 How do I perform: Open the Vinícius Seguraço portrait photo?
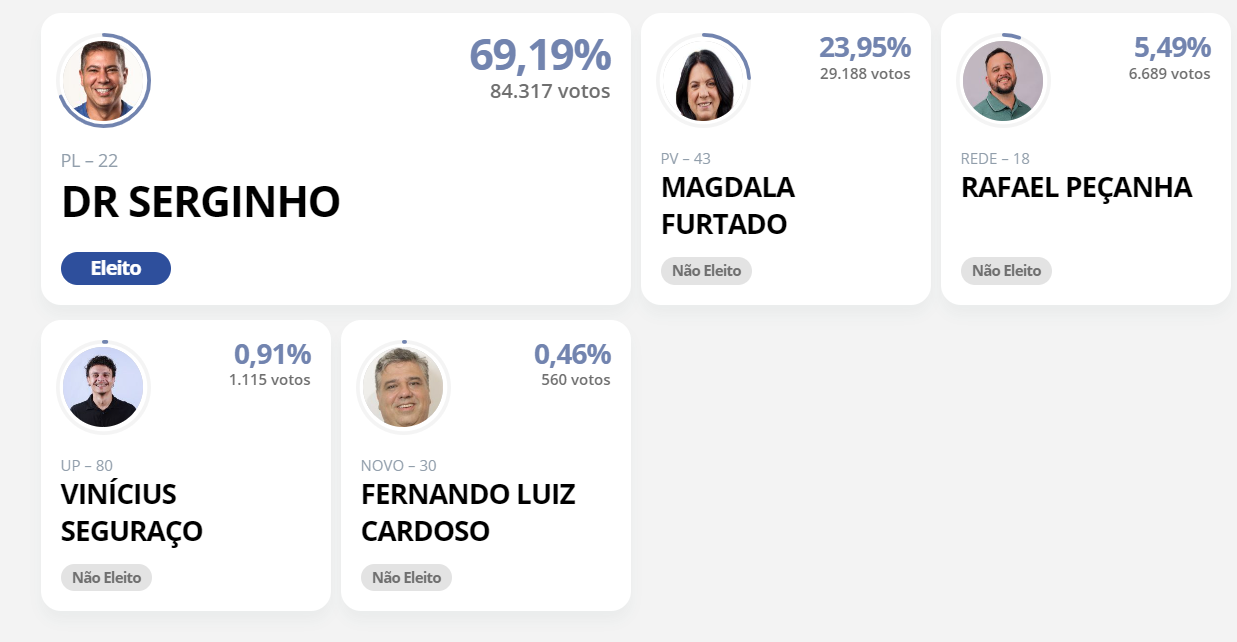tap(104, 387)
